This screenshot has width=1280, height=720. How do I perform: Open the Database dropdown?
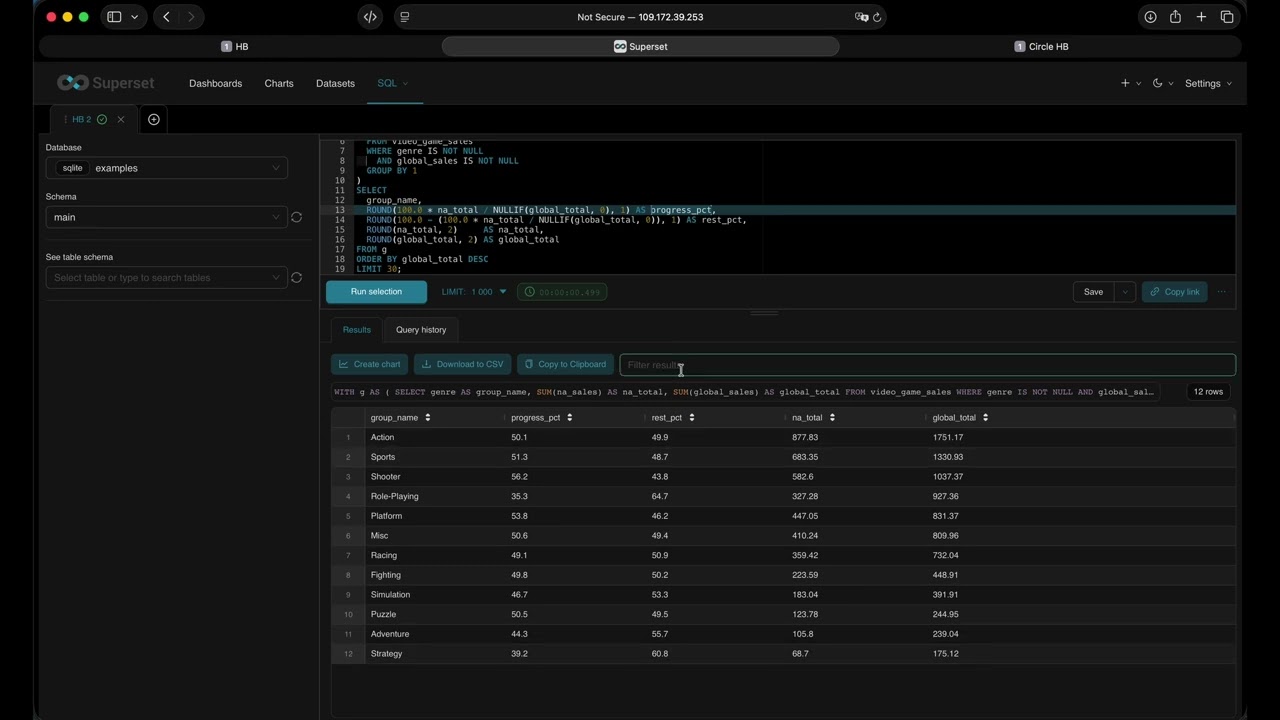[166, 168]
